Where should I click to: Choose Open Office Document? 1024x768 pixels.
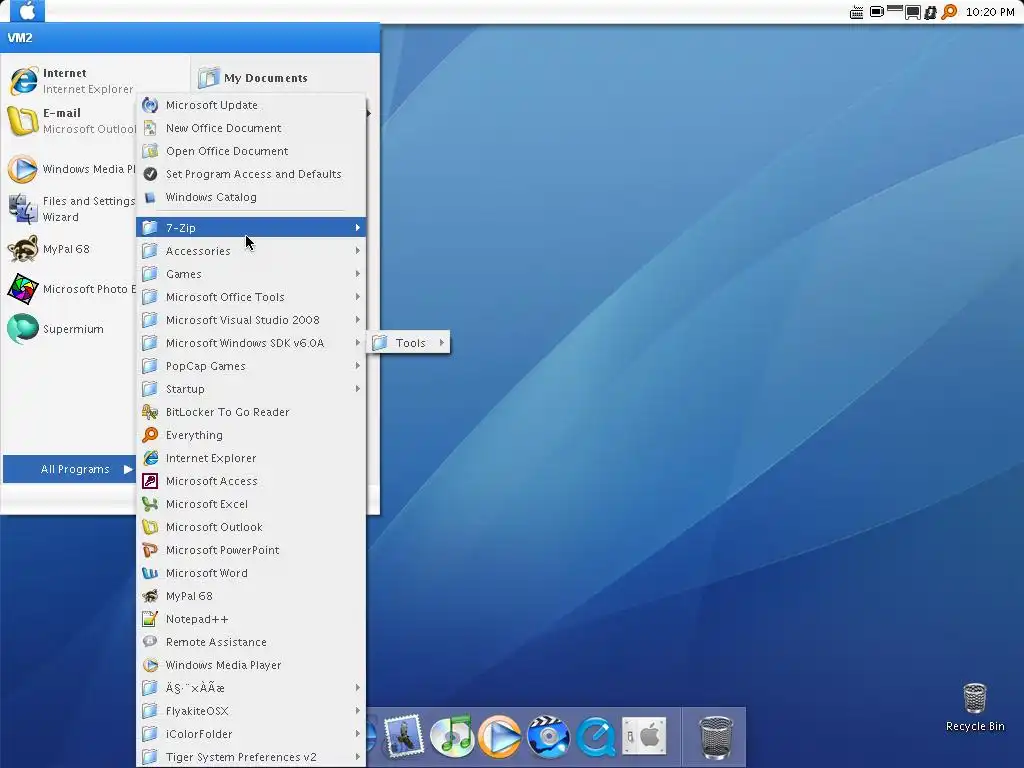click(251, 151)
